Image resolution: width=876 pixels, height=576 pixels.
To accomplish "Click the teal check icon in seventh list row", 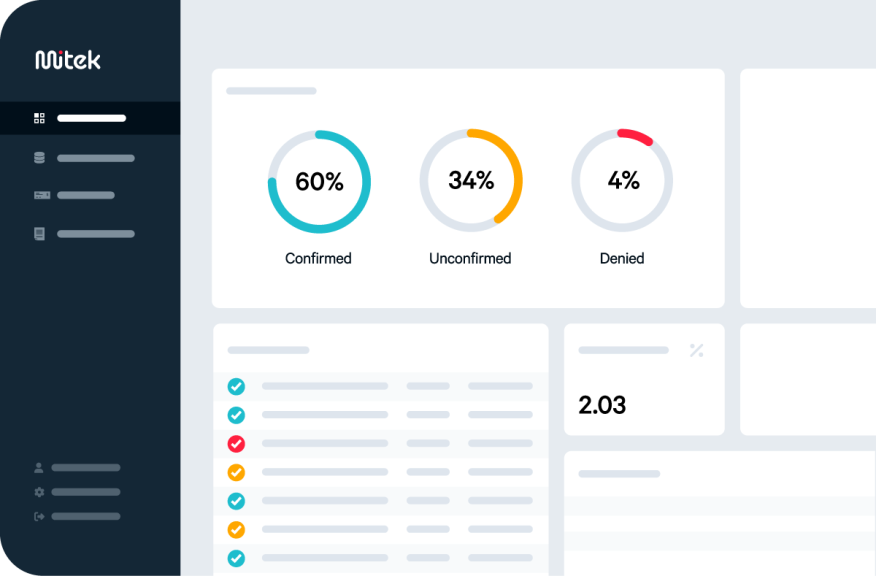I will (236, 558).
